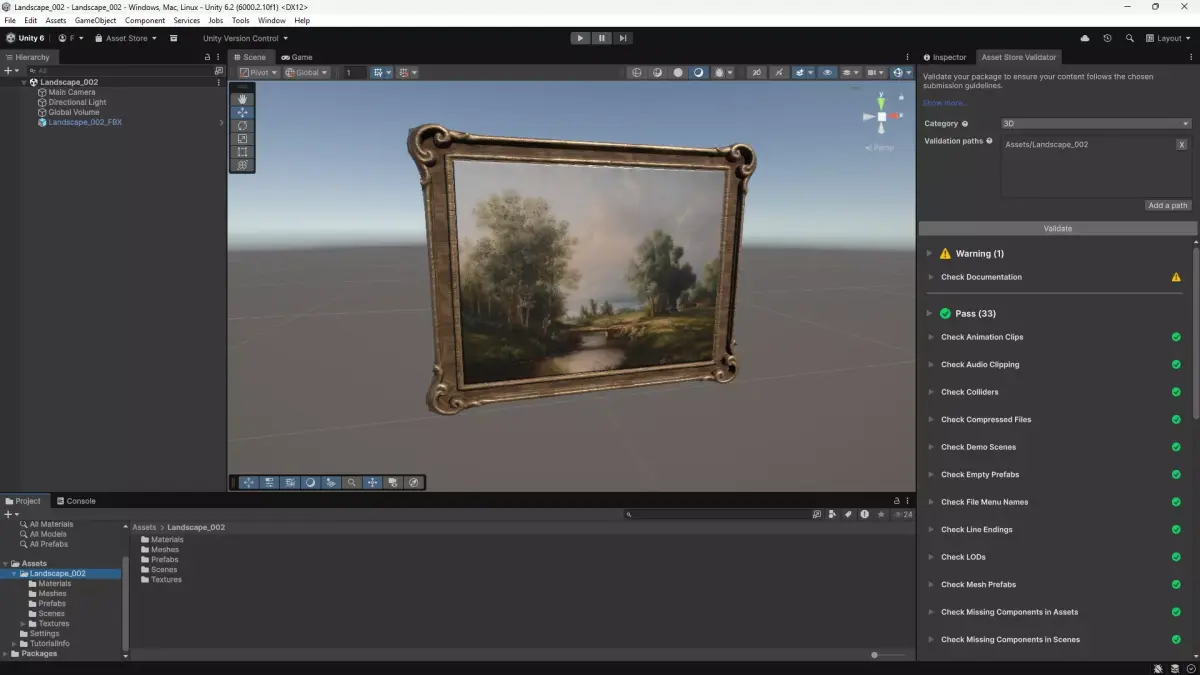Open the Unity Version Control dropdown
This screenshot has height=675, width=1200.
point(245,38)
